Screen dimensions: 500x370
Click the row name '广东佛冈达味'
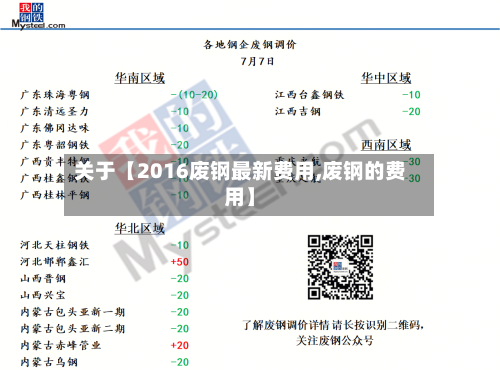click(55, 128)
